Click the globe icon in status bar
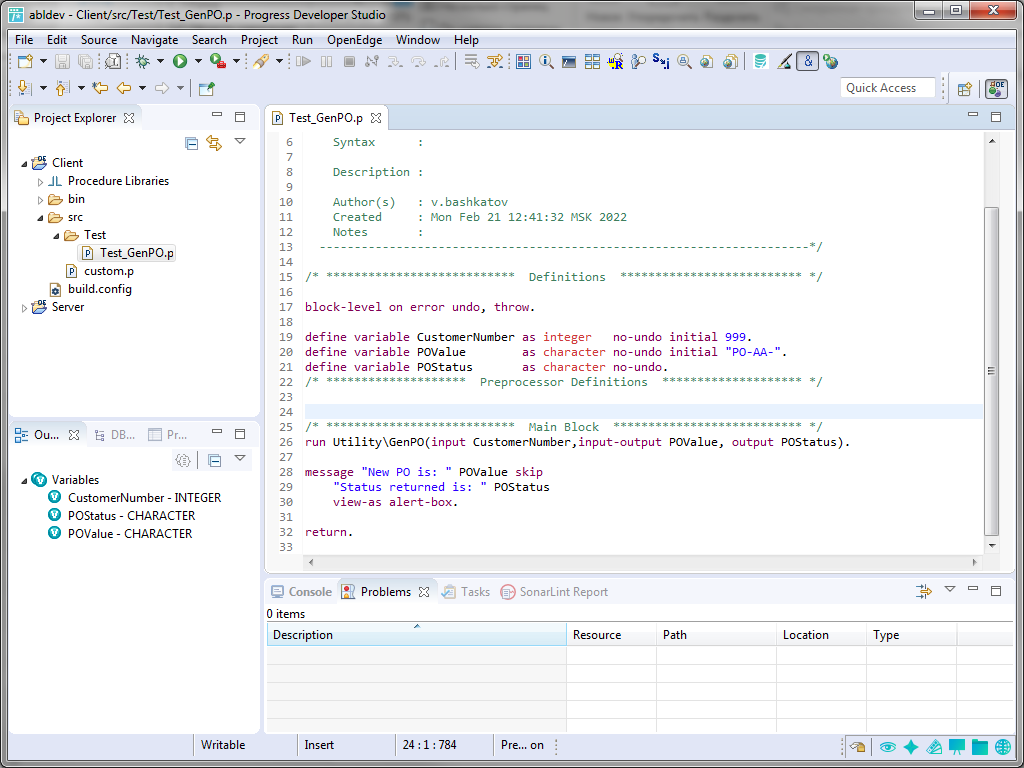This screenshot has height=768, width=1024. click(x=1002, y=746)
